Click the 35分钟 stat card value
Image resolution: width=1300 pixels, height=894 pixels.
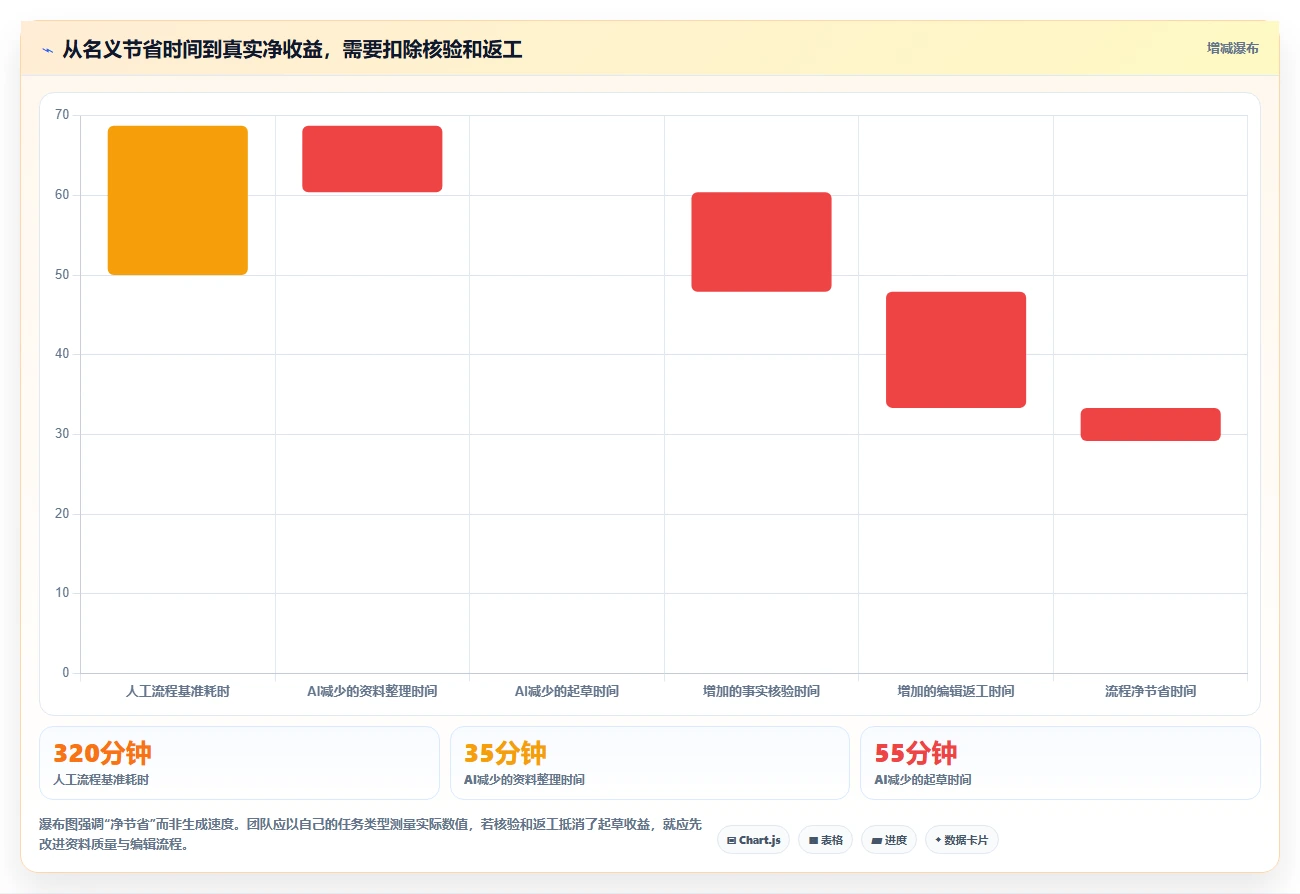point(505,753)
